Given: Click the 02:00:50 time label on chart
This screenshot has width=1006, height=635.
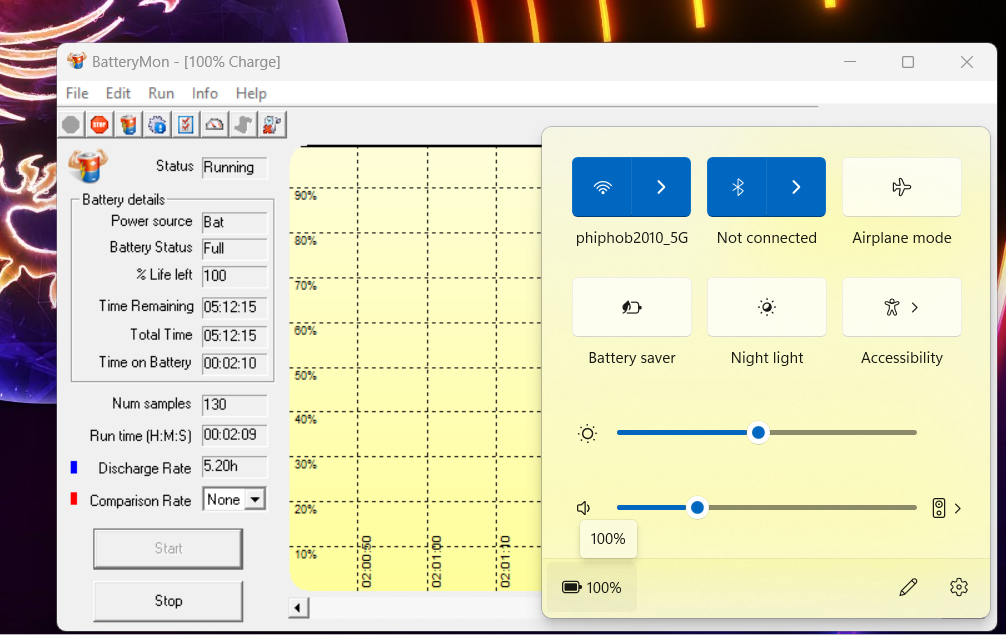Looking at the screenshot, I should click(x=366, y=562).
